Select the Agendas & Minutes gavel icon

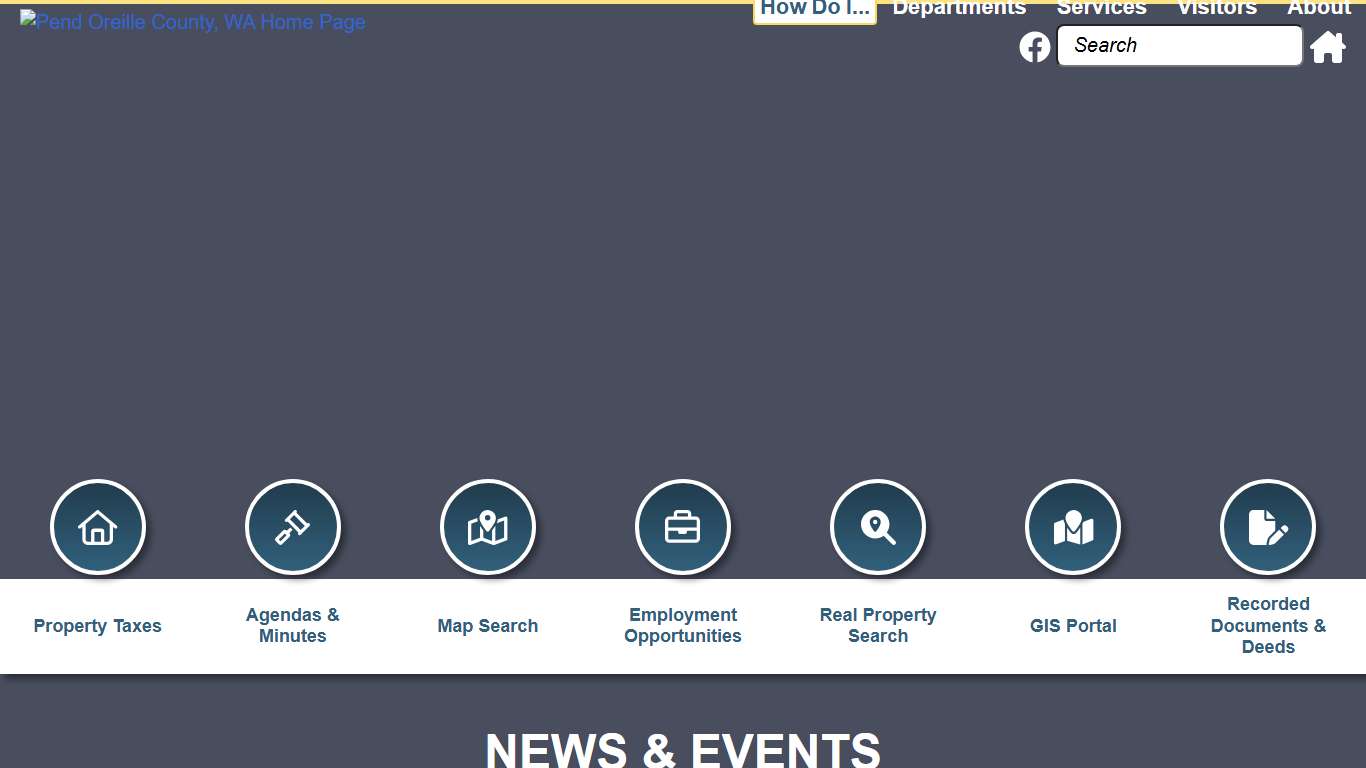point(292,527)
